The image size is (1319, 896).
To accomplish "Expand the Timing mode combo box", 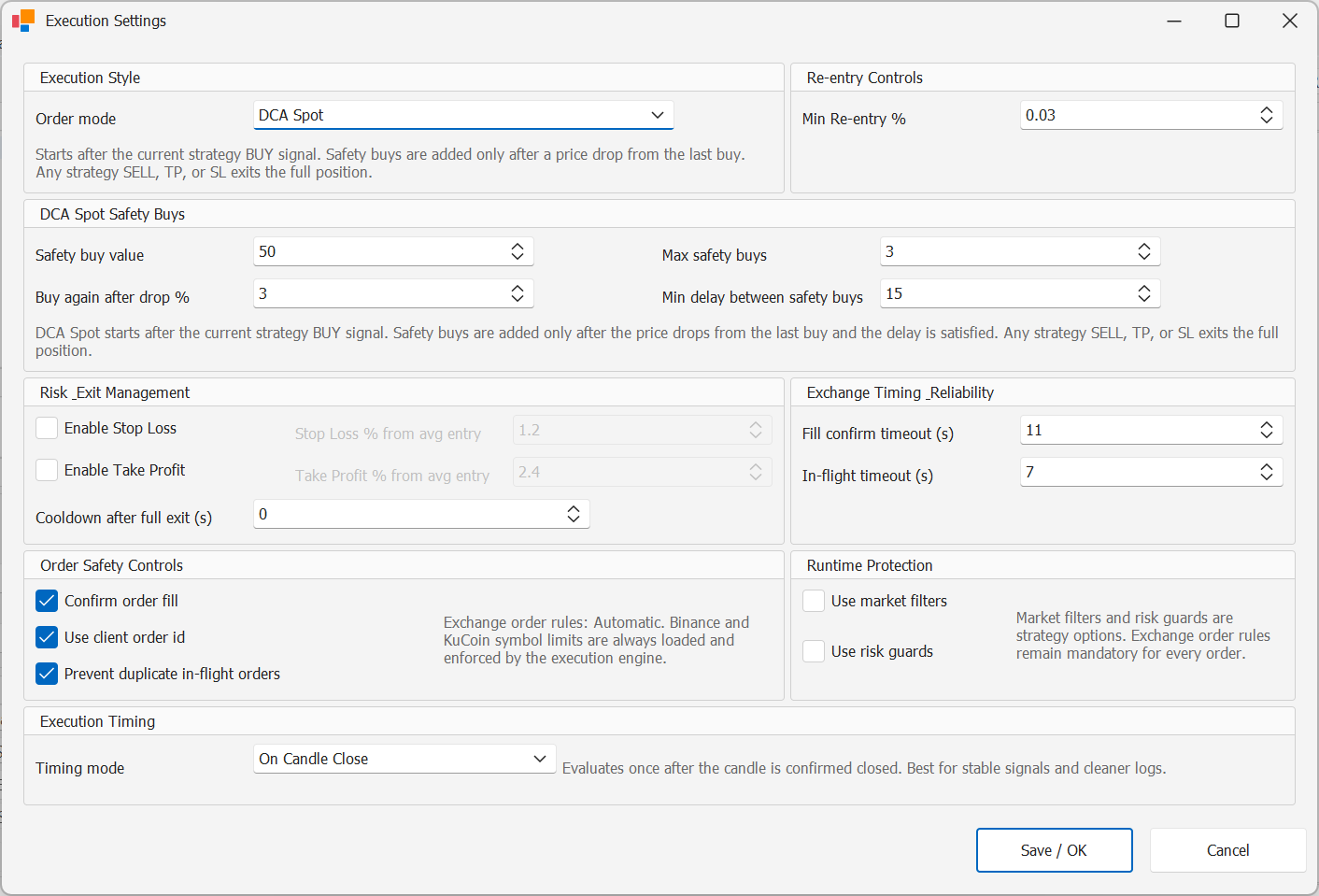I will coord(404,759).
